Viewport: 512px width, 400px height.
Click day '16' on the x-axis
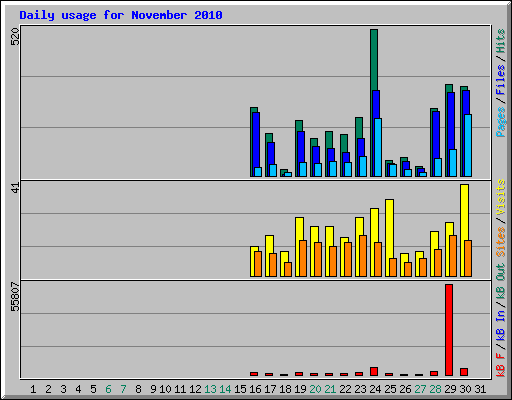click(x=255, y=389)
